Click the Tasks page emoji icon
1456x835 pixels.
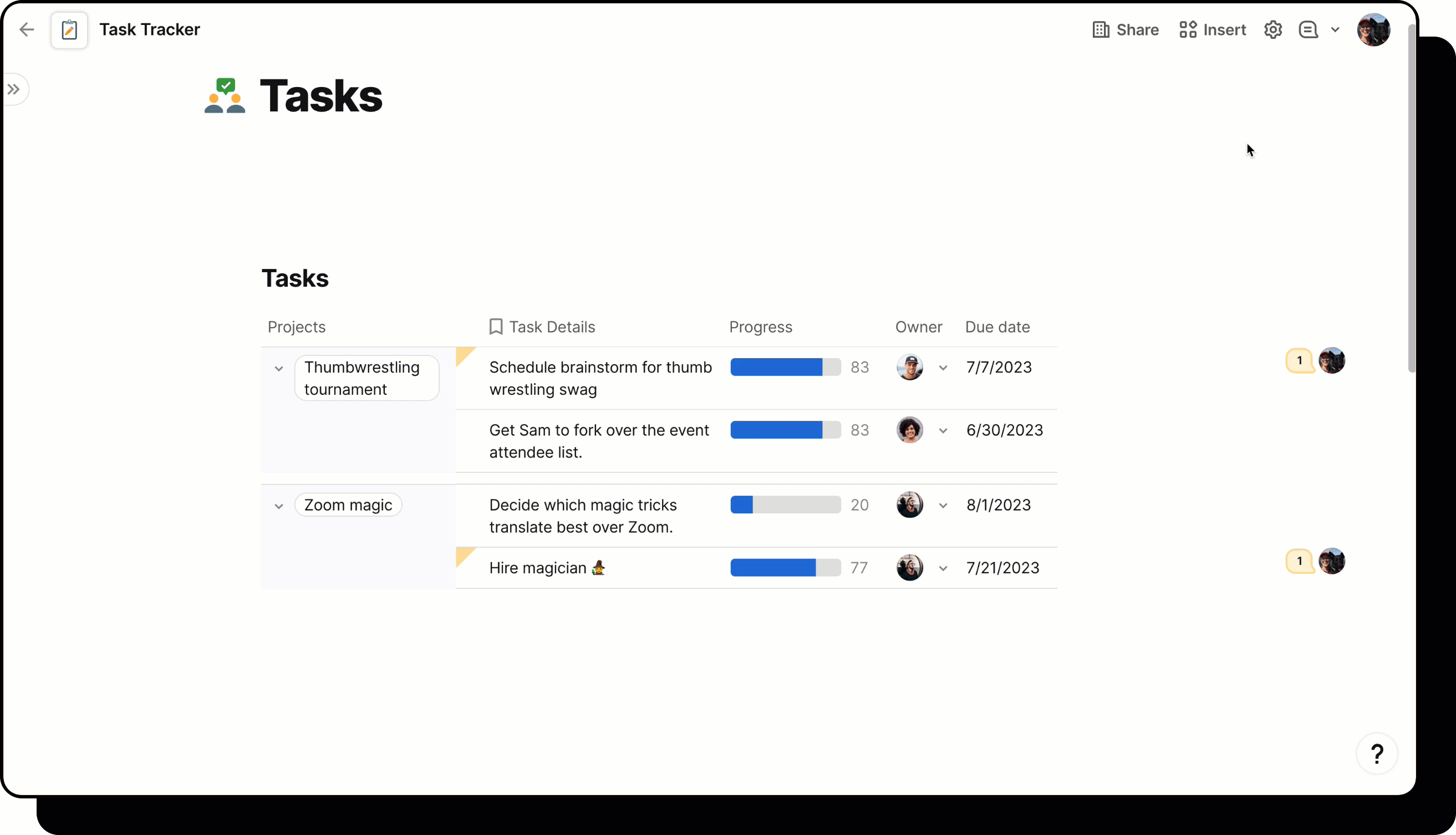pyautogui.click(x=225, y=96)
